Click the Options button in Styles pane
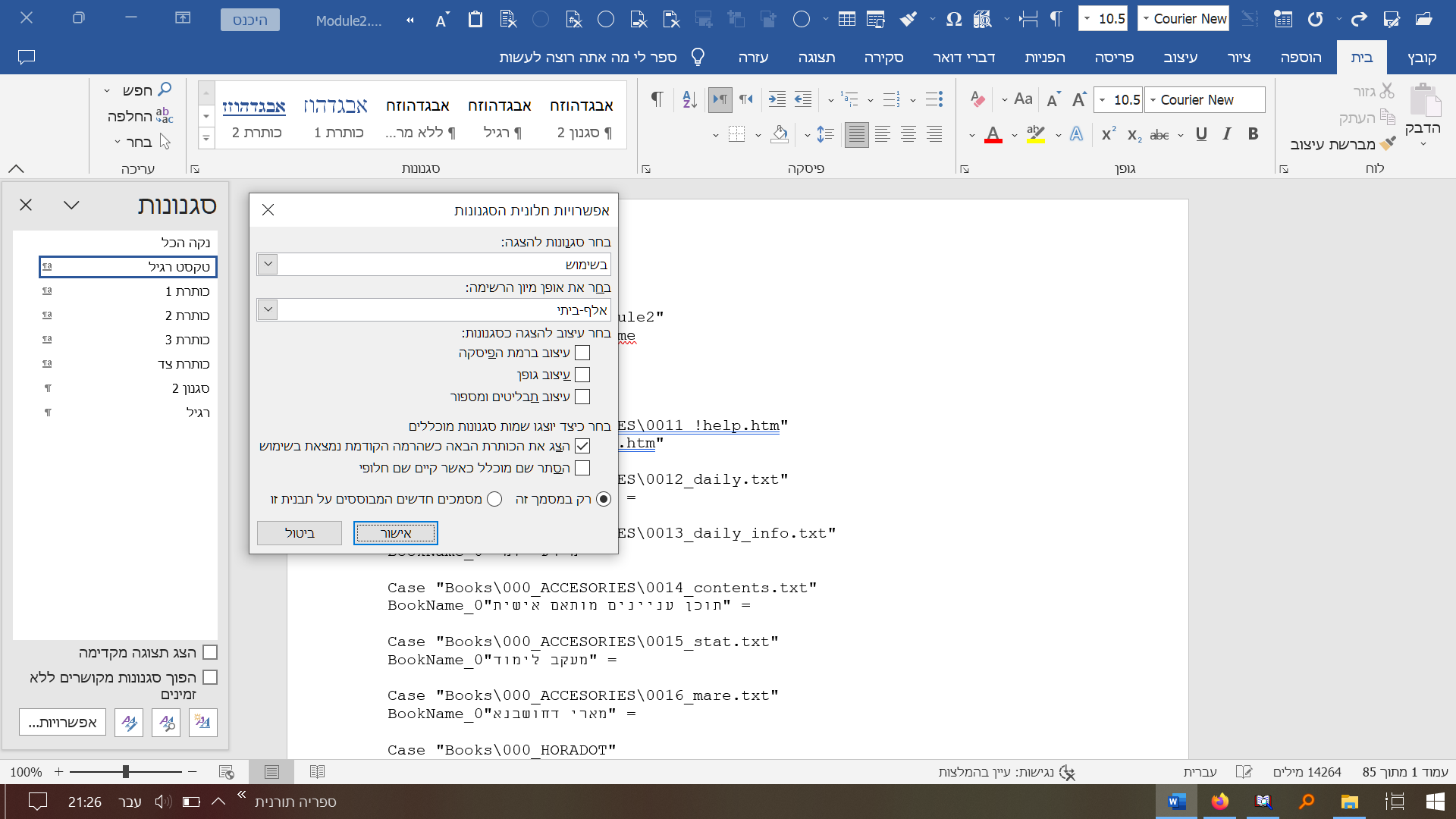 tap(63, 723)
